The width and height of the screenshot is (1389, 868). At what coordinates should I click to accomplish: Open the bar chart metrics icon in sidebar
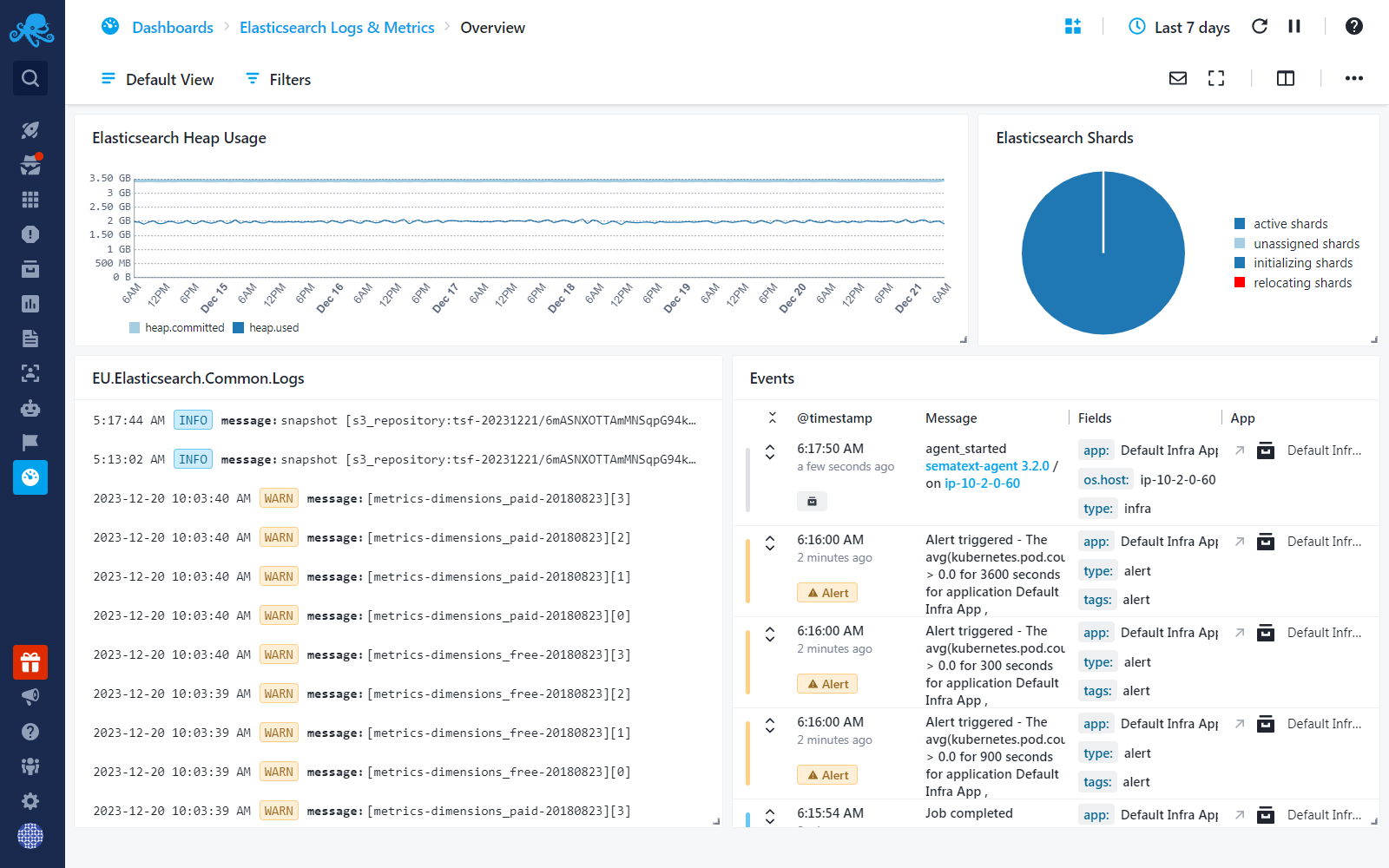30,304
